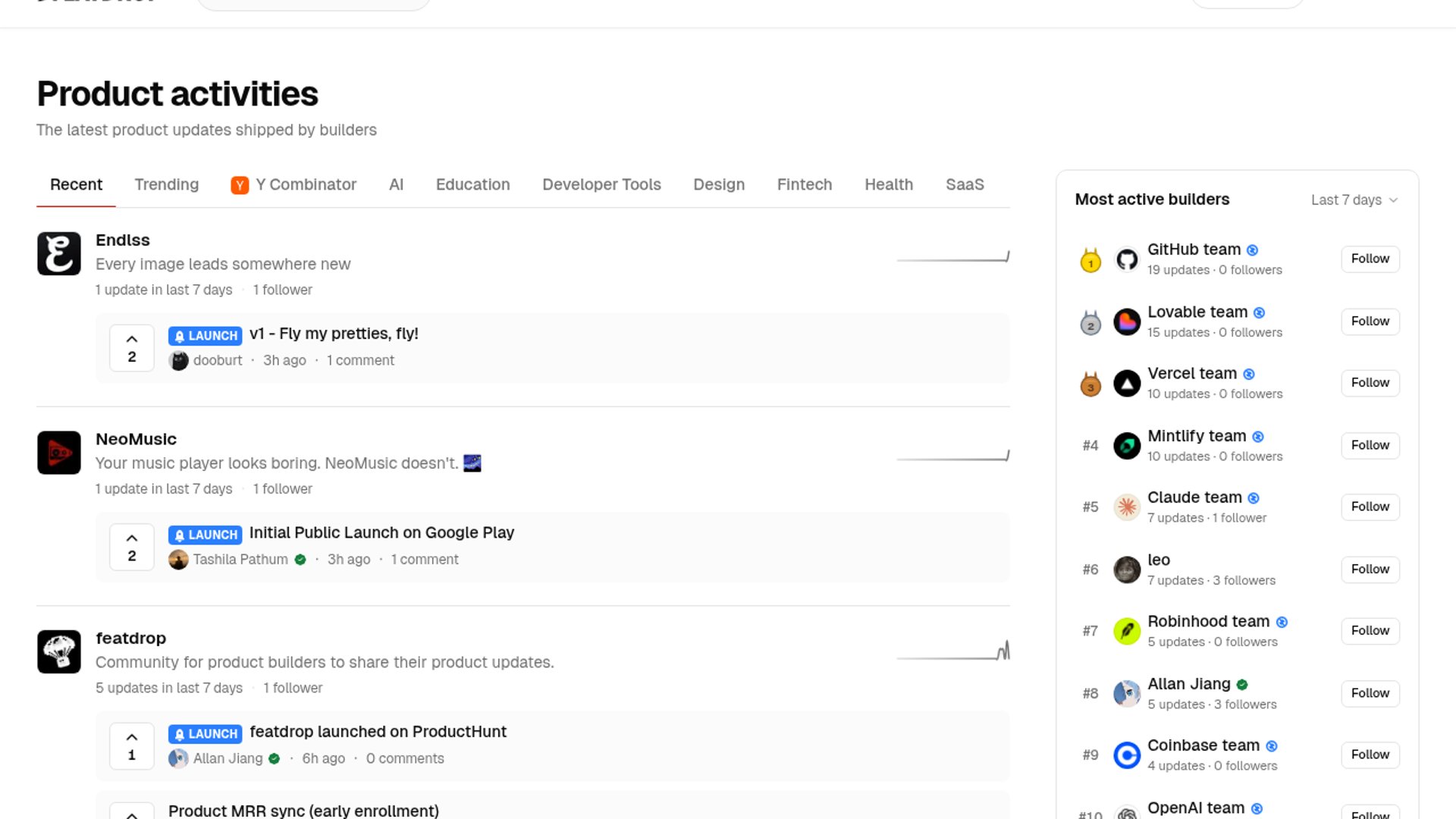Click the featdrop mushroom logo icon
This screenshot has width=1456, height=819.
(x=59, y=651)
